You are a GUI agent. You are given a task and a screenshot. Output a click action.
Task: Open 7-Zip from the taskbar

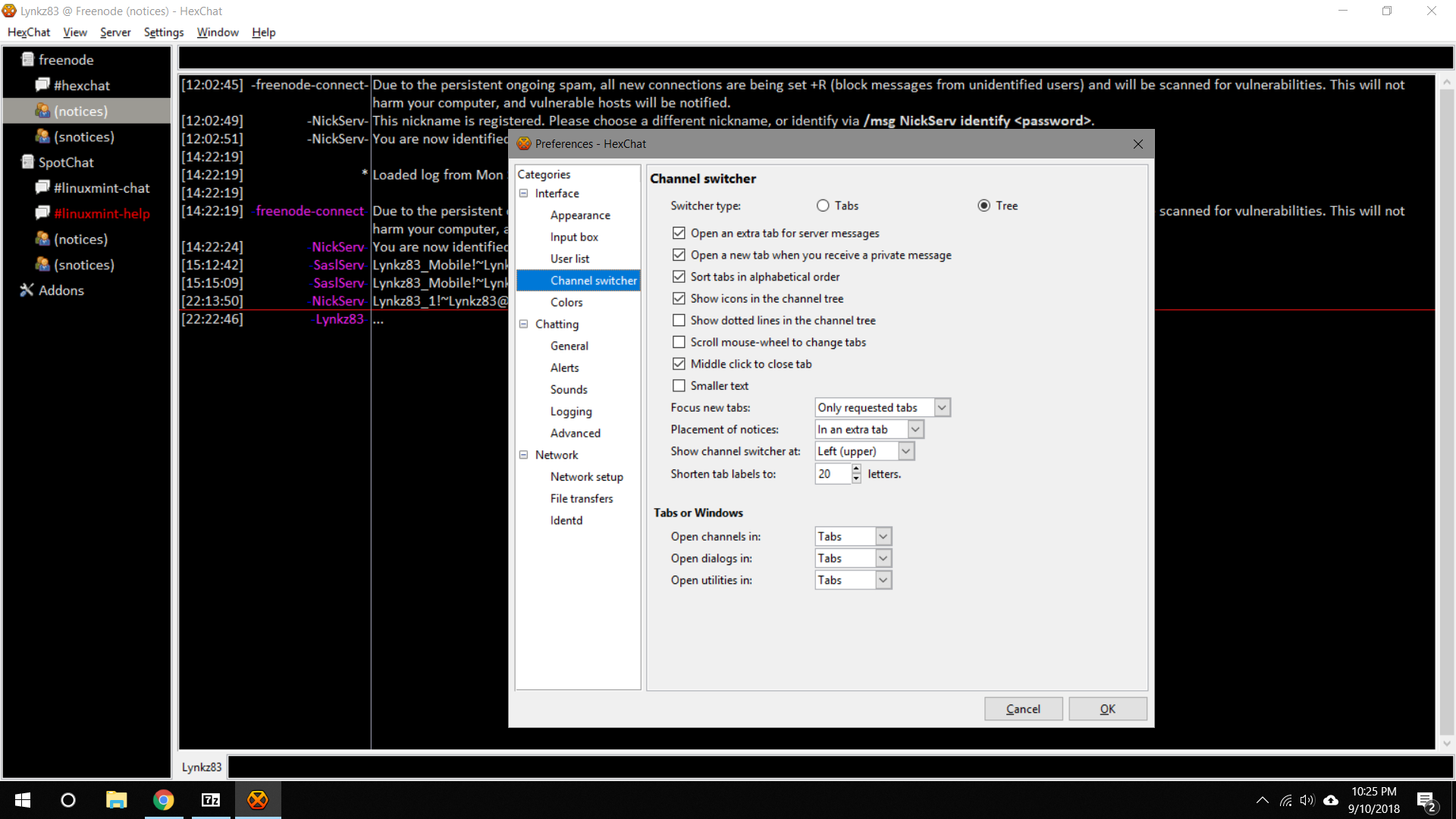click(211, 800)
